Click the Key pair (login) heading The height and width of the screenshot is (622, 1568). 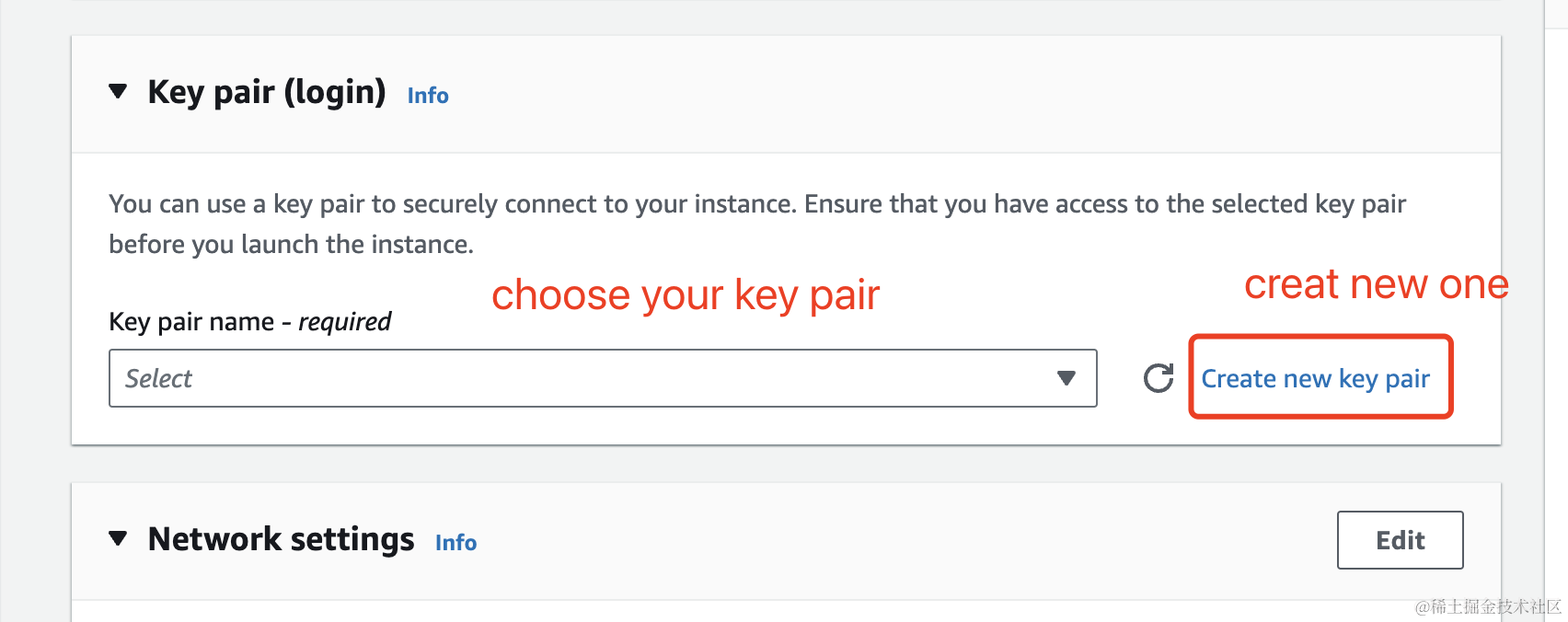coord(267,92)
